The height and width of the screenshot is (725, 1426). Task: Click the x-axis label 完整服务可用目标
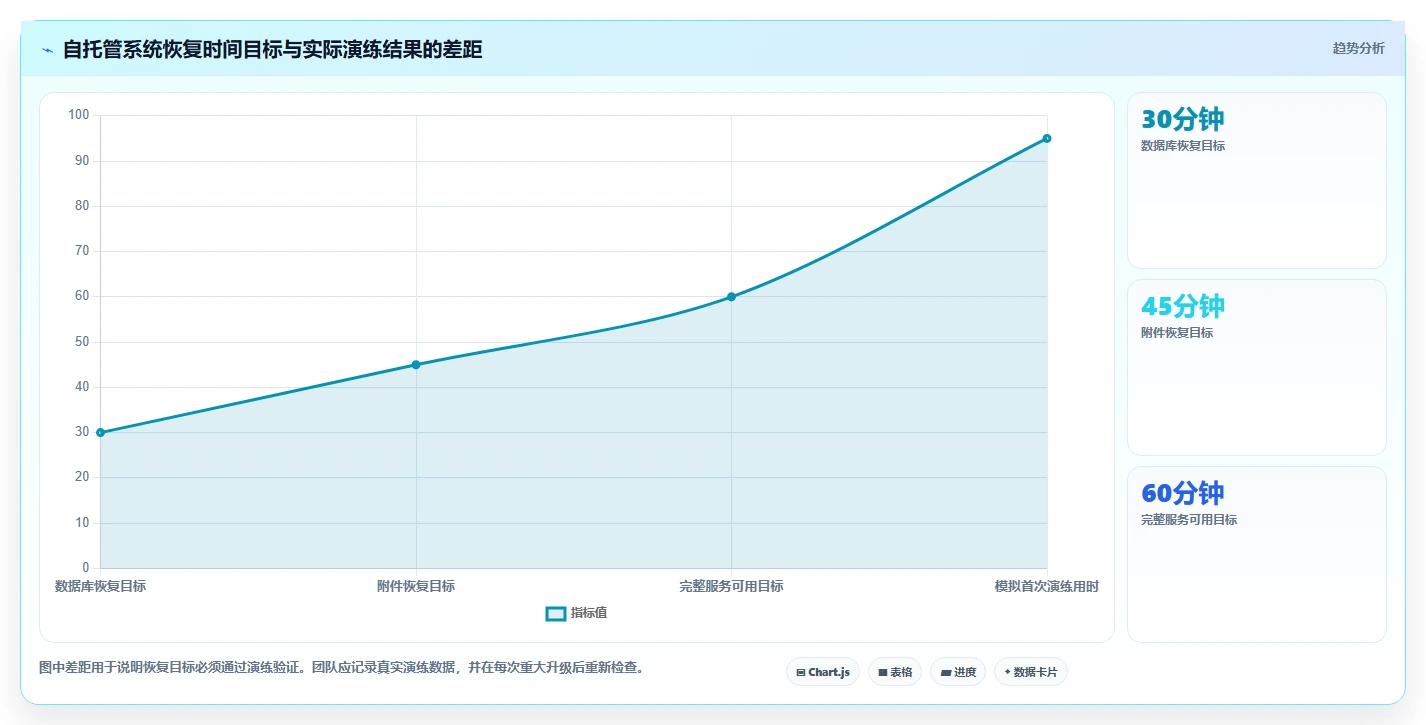731,586
